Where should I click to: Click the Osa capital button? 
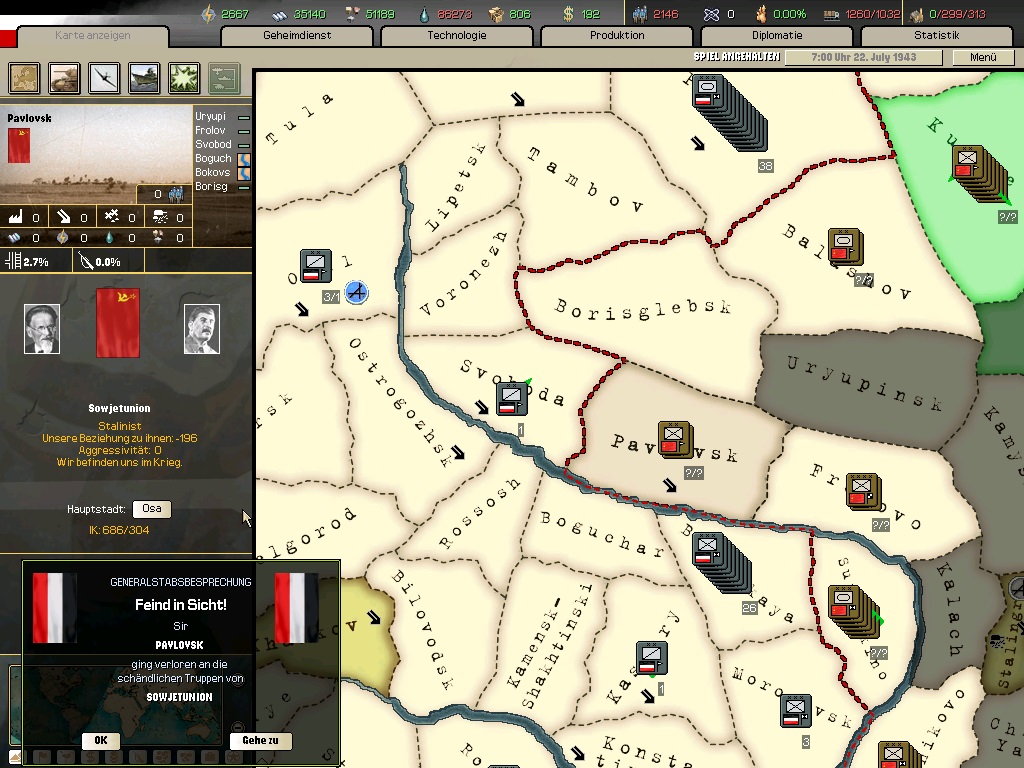152,509
